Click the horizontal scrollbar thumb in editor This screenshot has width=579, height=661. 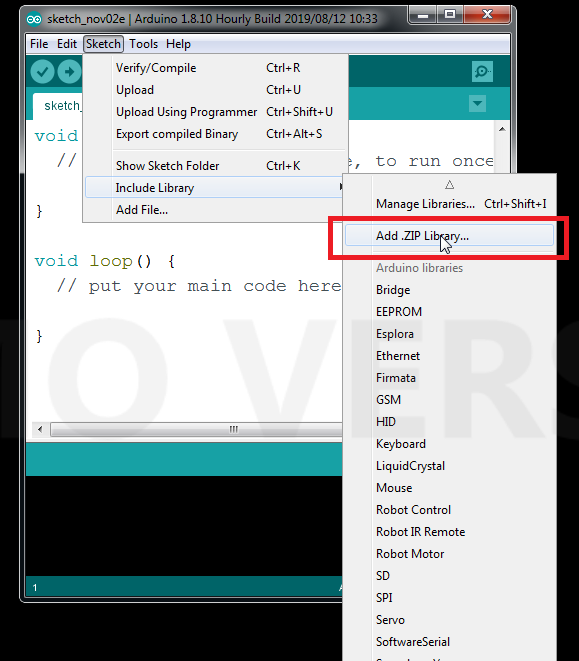(x=197, y=430)
